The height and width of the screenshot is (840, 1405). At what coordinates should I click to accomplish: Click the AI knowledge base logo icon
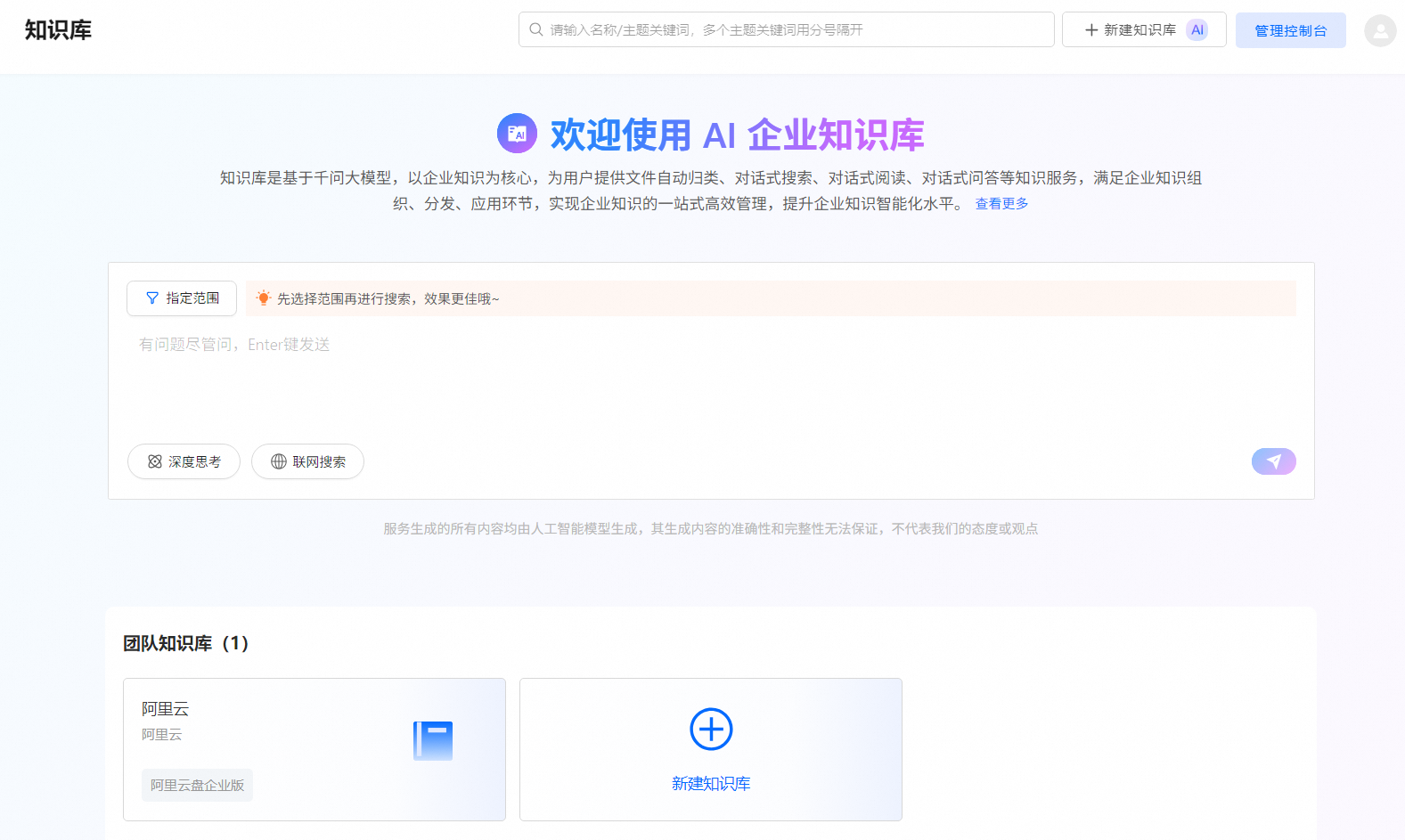click(517, 134)
